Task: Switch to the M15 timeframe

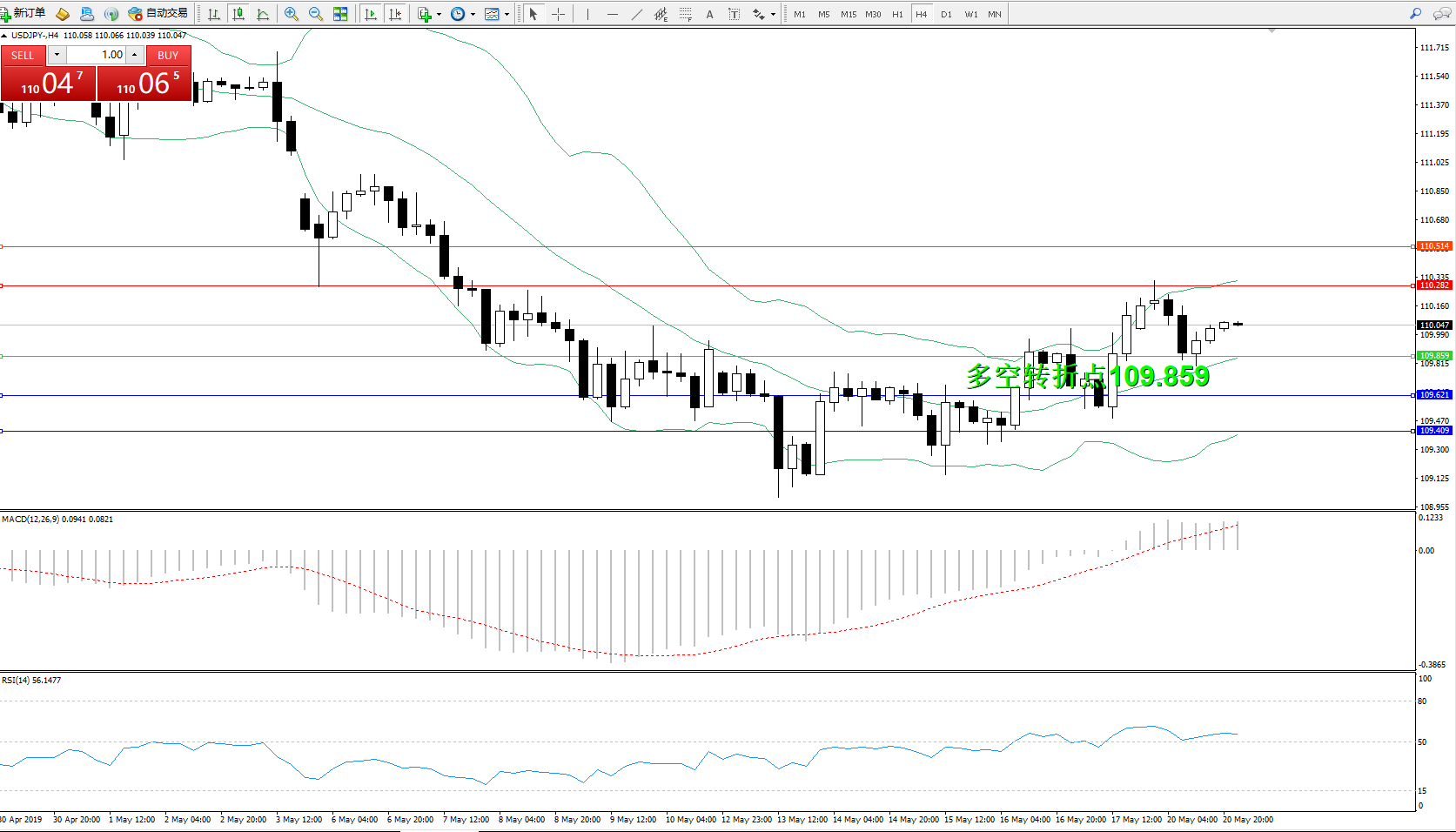Action: click(849, 14)
